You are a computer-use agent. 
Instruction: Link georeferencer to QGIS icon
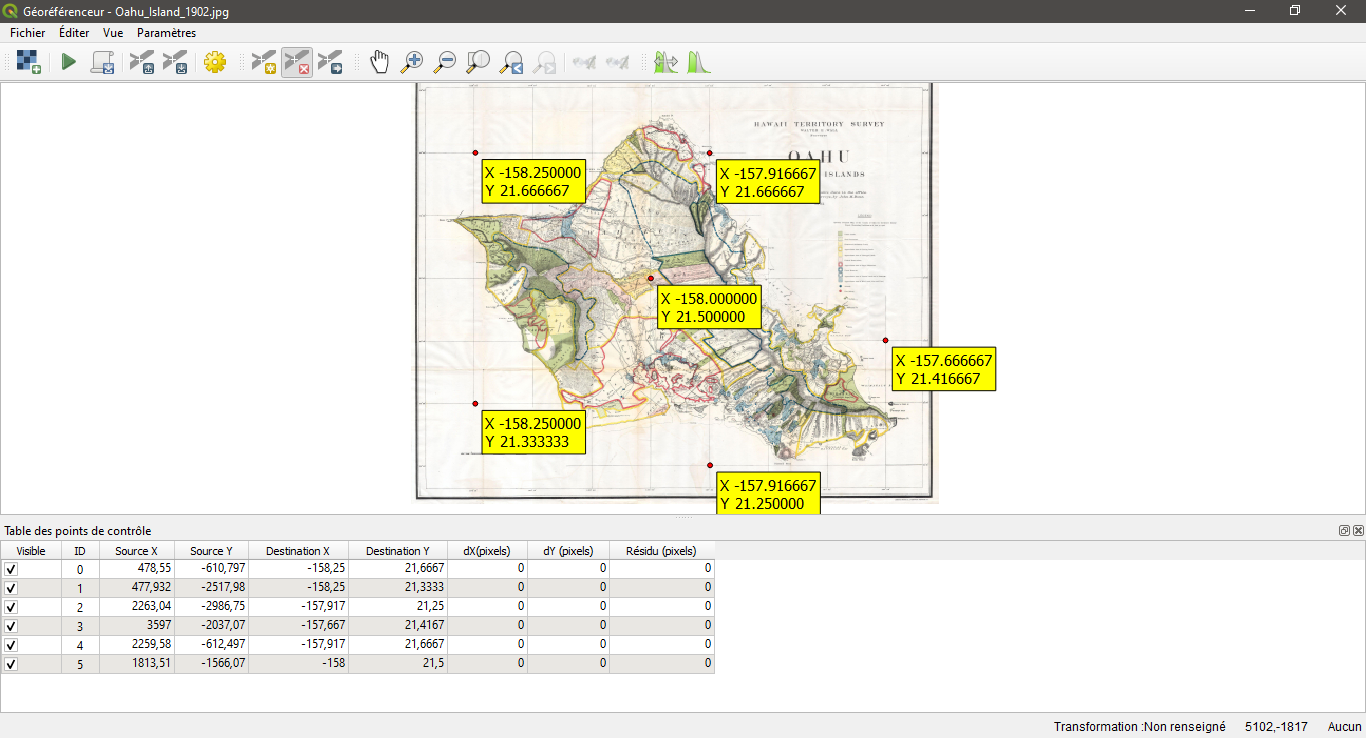[584, 62]
